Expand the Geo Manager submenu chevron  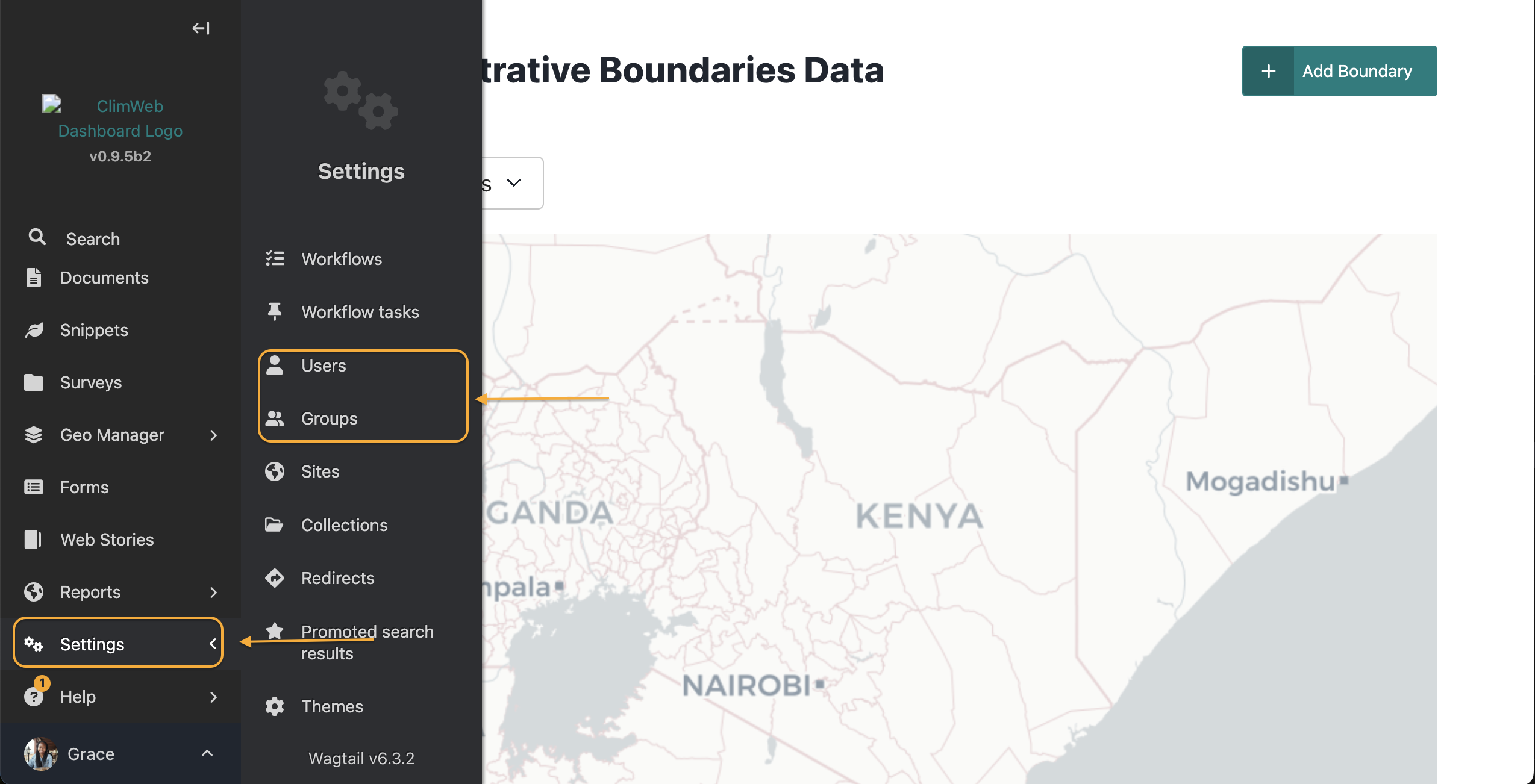pyautogui.click(x=213, y=435)
